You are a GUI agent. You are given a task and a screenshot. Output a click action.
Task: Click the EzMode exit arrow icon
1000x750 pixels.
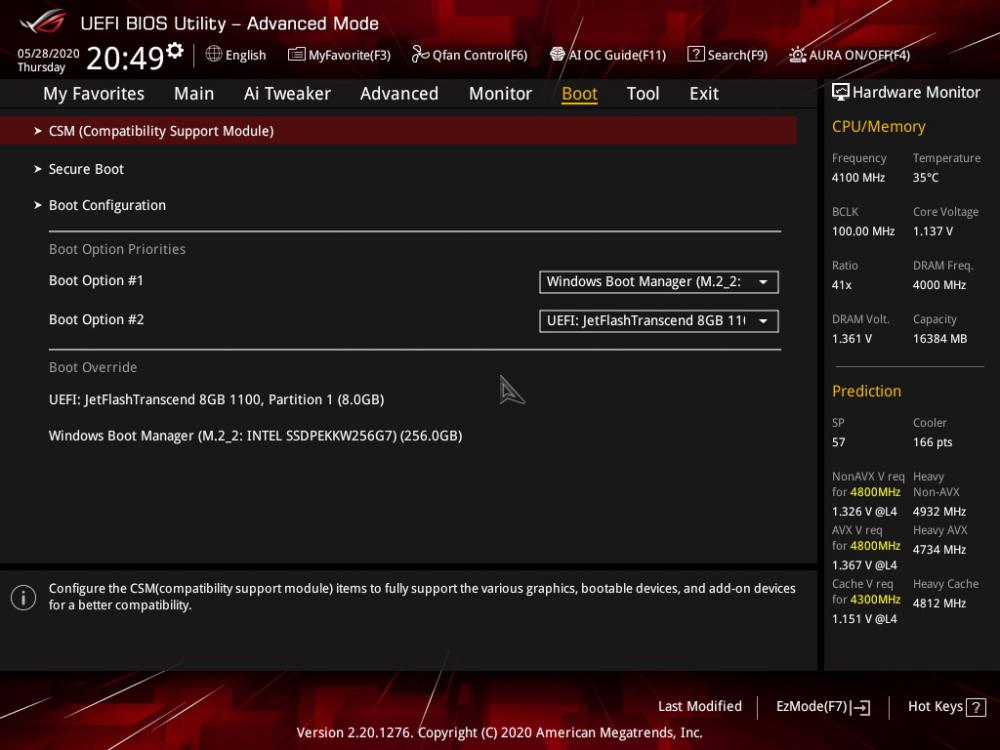click(860, 707)
